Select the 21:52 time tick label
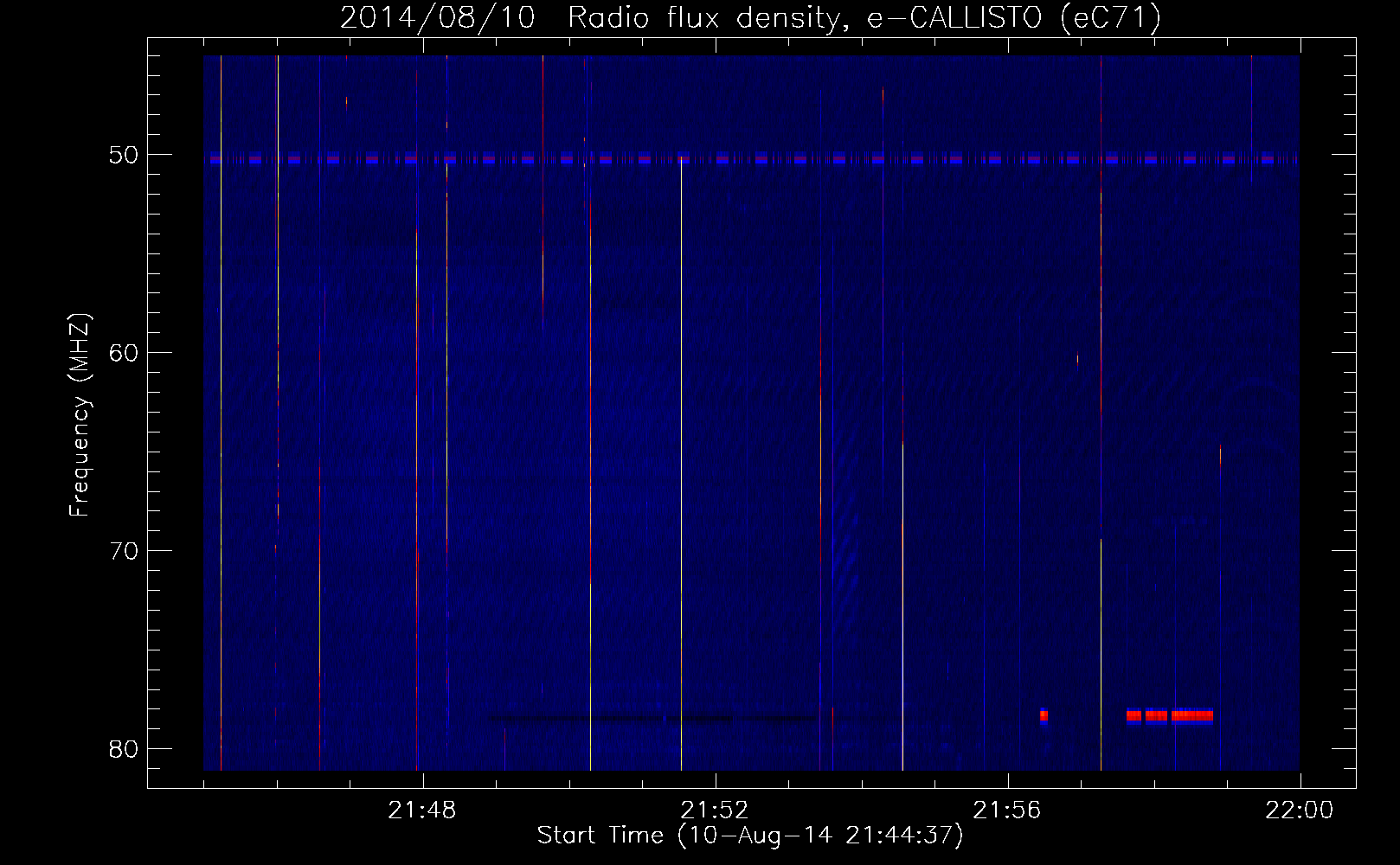The height and width of the screenshot is (865, 1400). [x=715, y=811]
